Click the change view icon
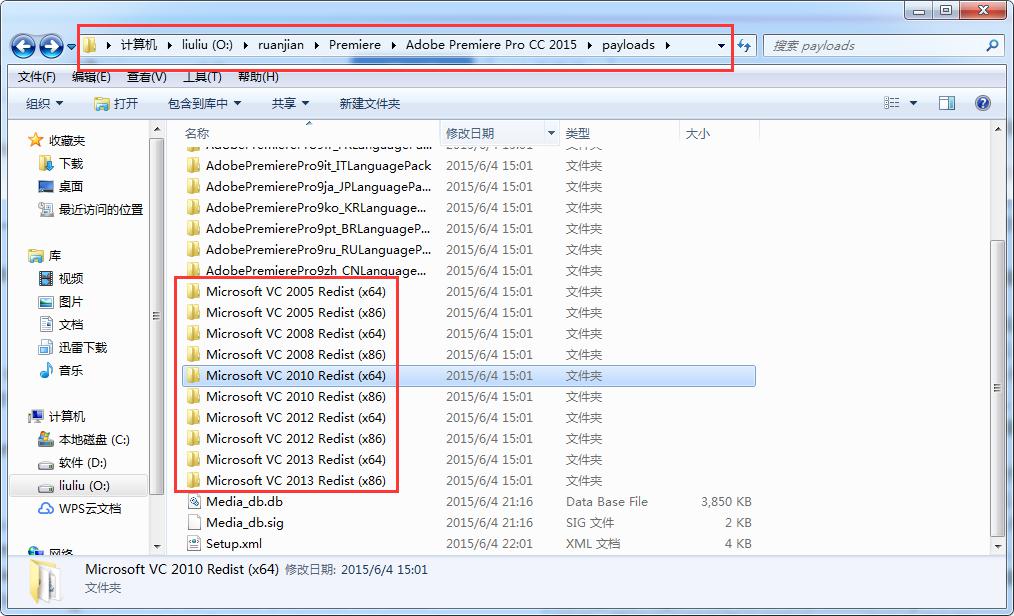1014x616 pixels. click(x=891, y=103)
